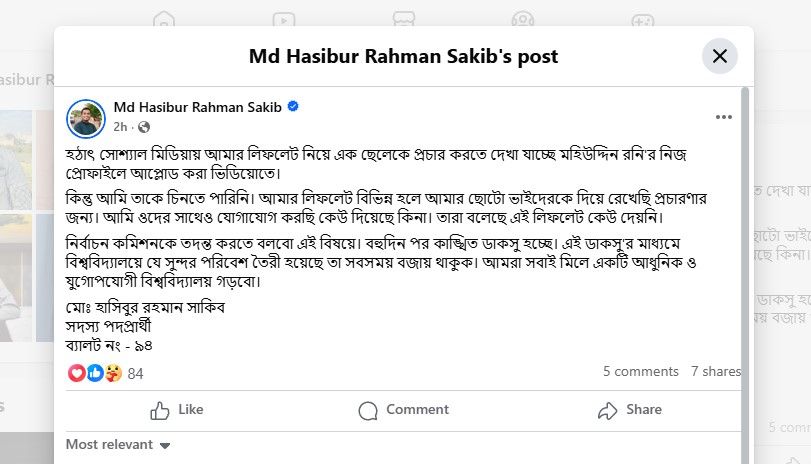Click the Home icon in top navigation

pyautogui.click(x=164, y=20)
